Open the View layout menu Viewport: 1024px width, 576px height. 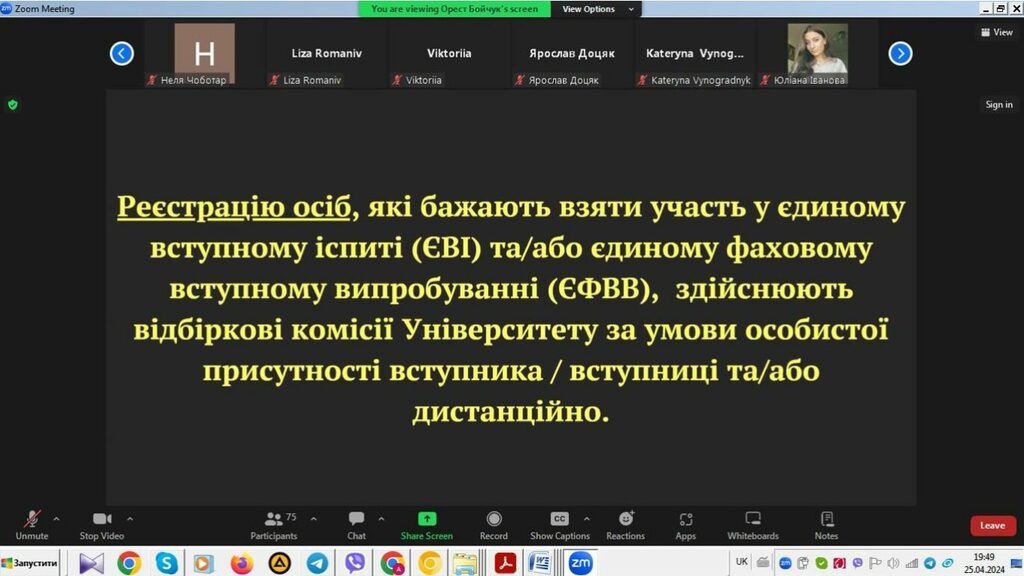[996, 32]
